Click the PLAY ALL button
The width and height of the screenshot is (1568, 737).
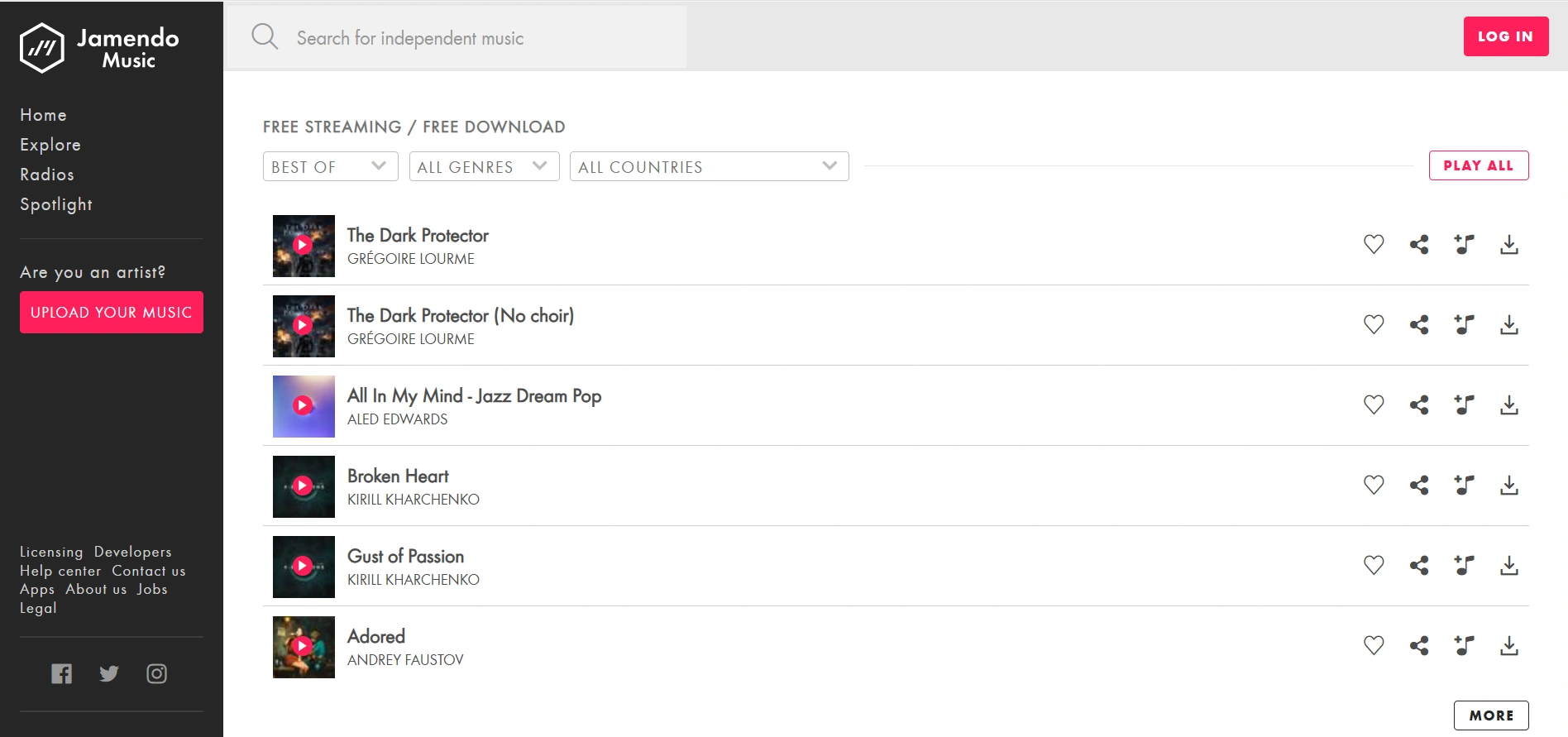(x=1479, y=165)
